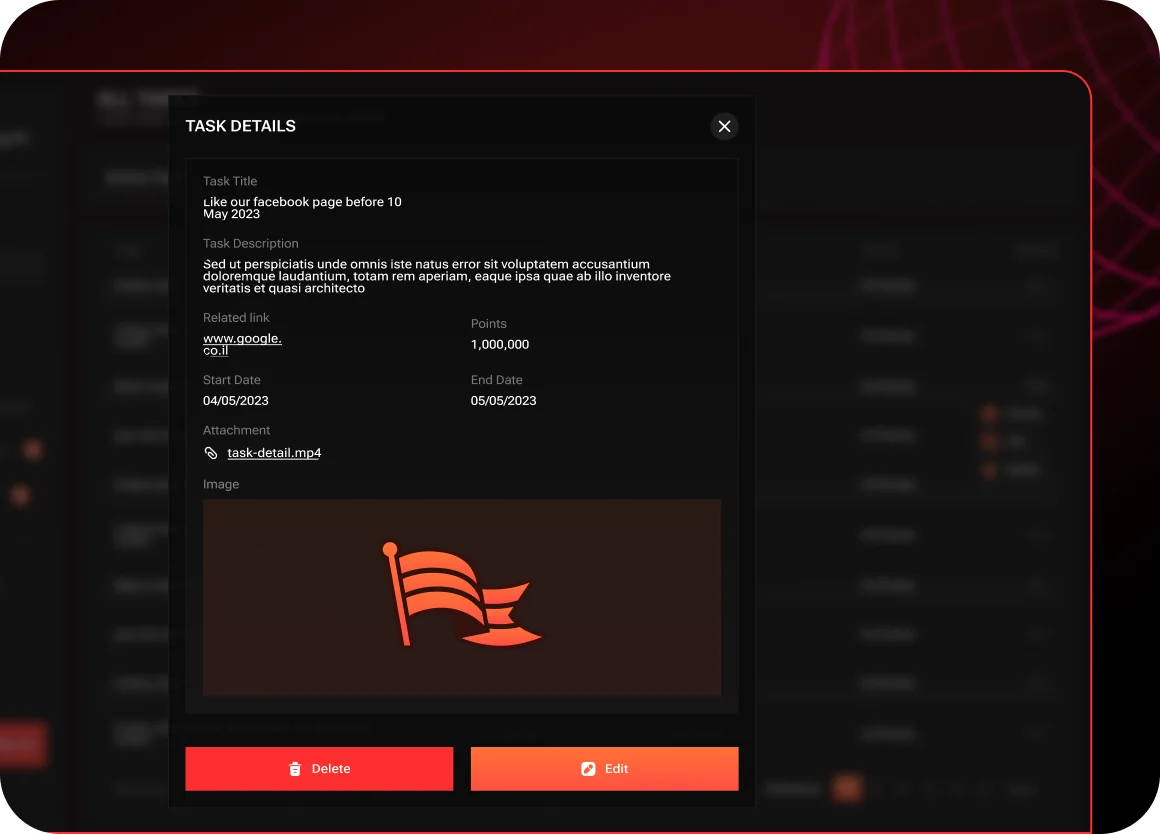Open the task-detail.mp4 attachment link
1160x834 pixels.
[274, 453]
